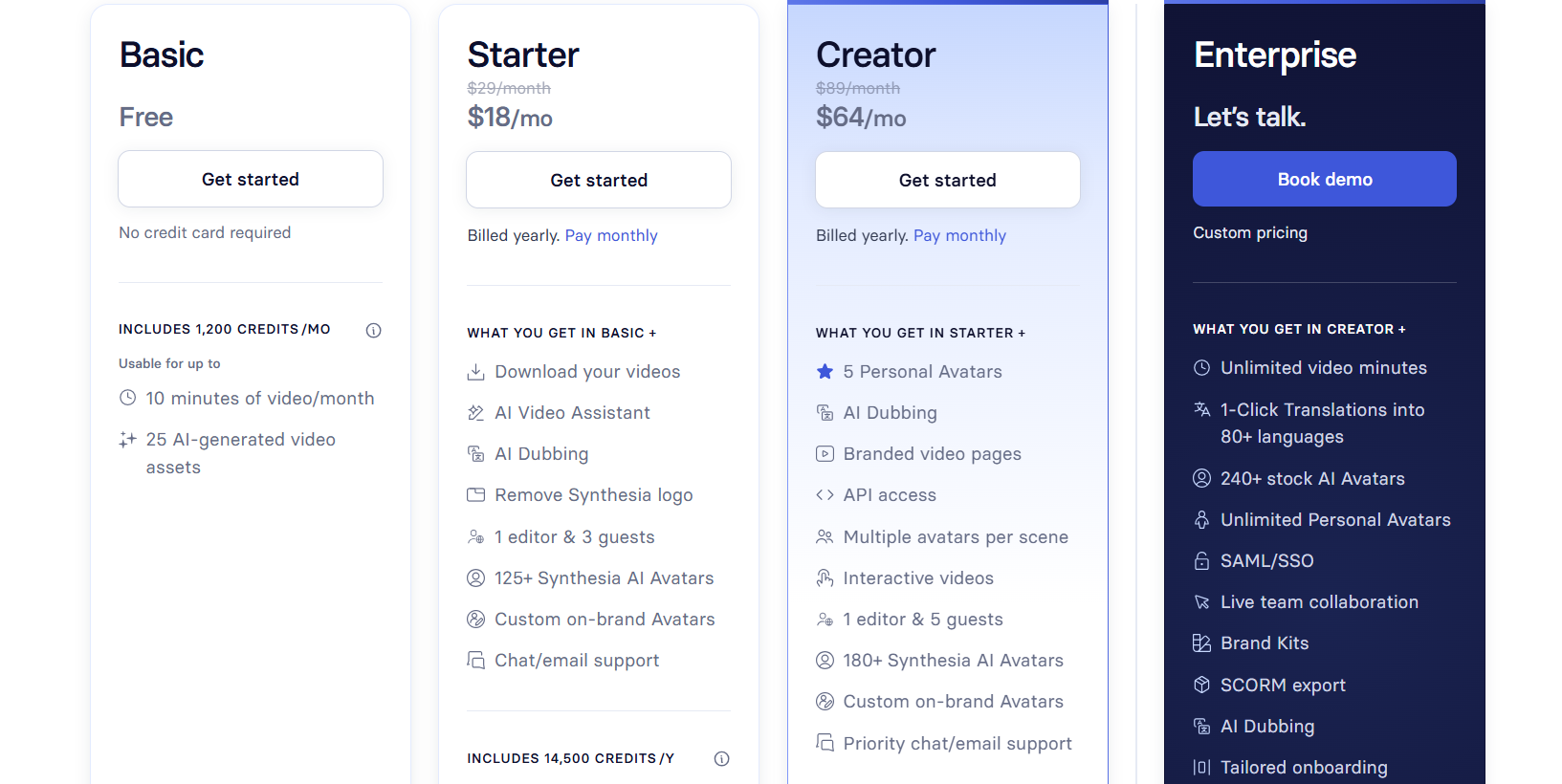Click the Brand Kits icon in Enterprise
The height and width of the screenshot is (784, 1562).
pos(1202,643)
